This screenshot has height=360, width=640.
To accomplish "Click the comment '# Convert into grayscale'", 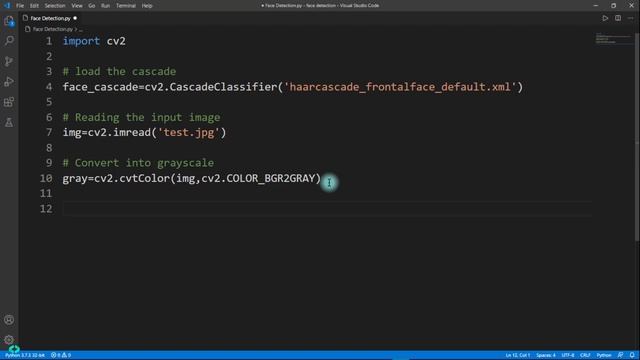I will pos(138,163).
